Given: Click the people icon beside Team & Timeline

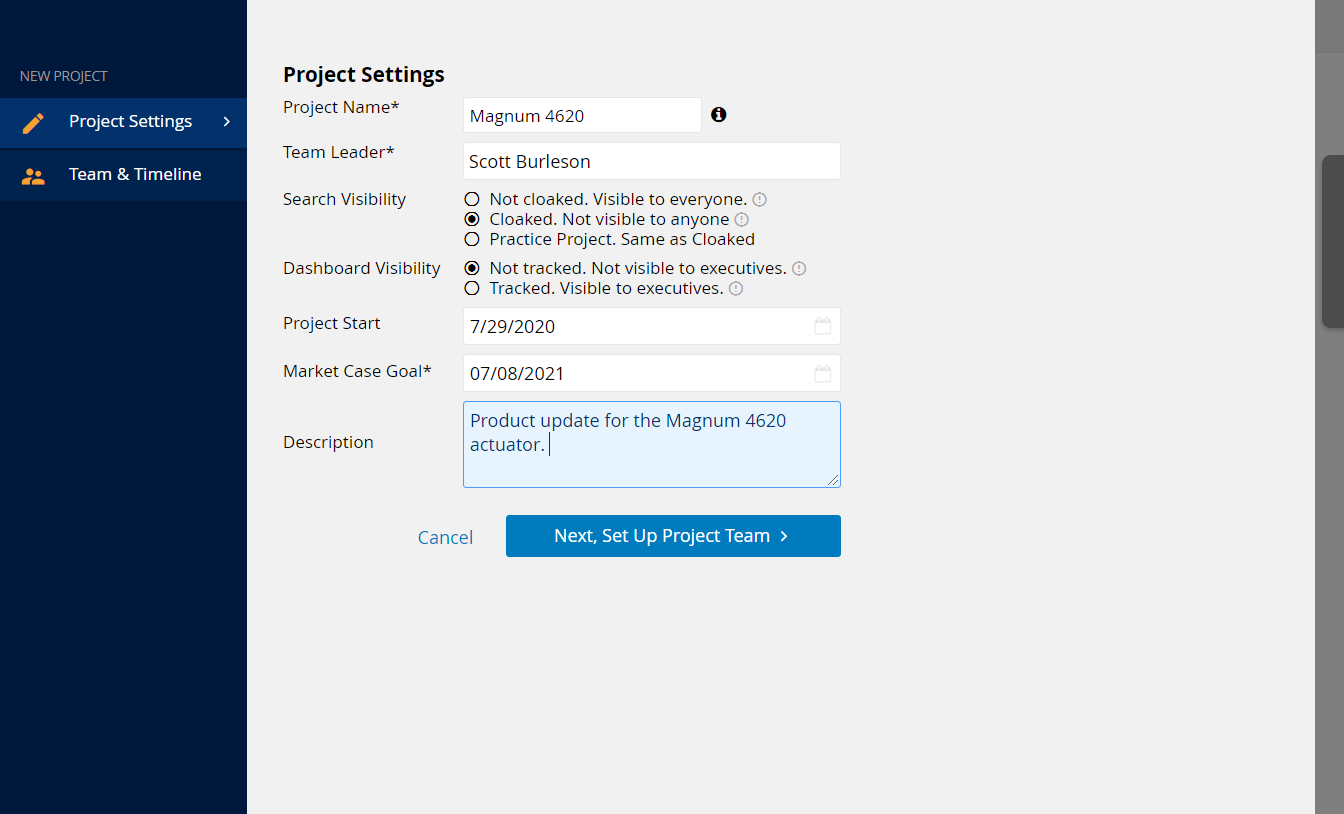Looking at the screenshot, I should point(33,176).
